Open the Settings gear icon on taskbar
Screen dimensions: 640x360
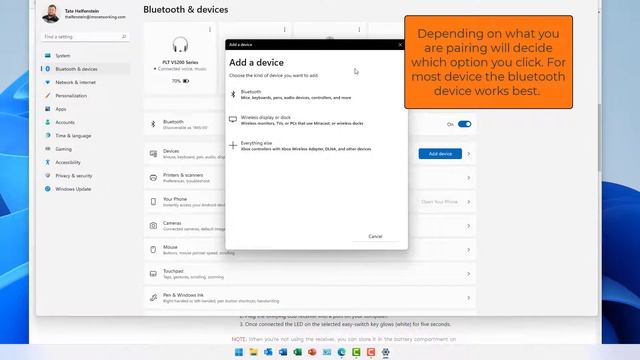[386, 352]
